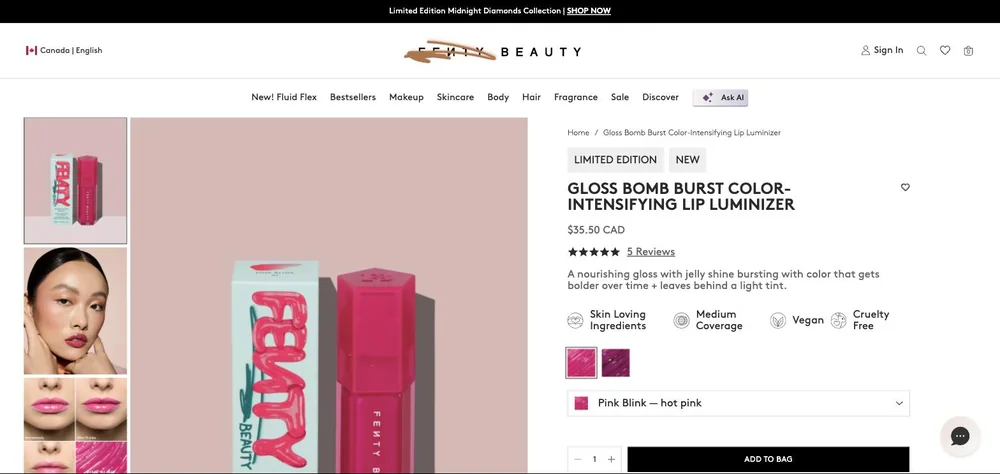Open the Sale menu

[x=620, y=98]
